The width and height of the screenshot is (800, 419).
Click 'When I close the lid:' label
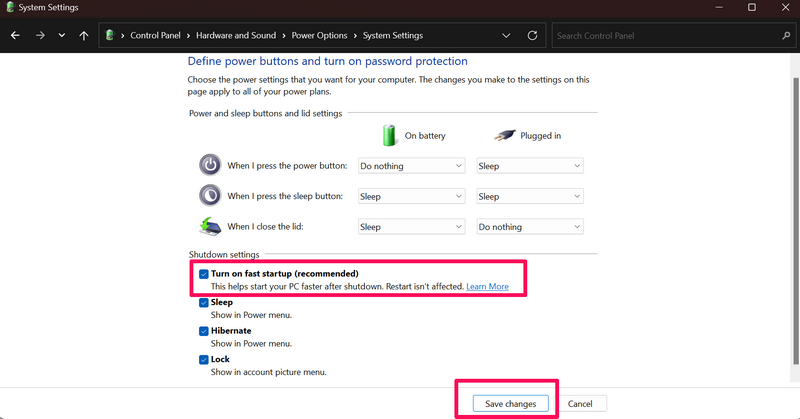[x=265, y=227]
